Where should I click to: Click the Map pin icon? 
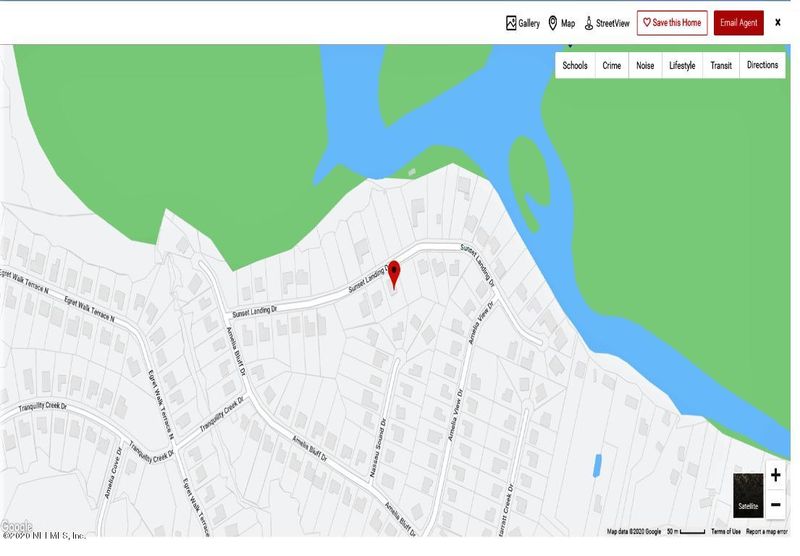tap(553, 23)
